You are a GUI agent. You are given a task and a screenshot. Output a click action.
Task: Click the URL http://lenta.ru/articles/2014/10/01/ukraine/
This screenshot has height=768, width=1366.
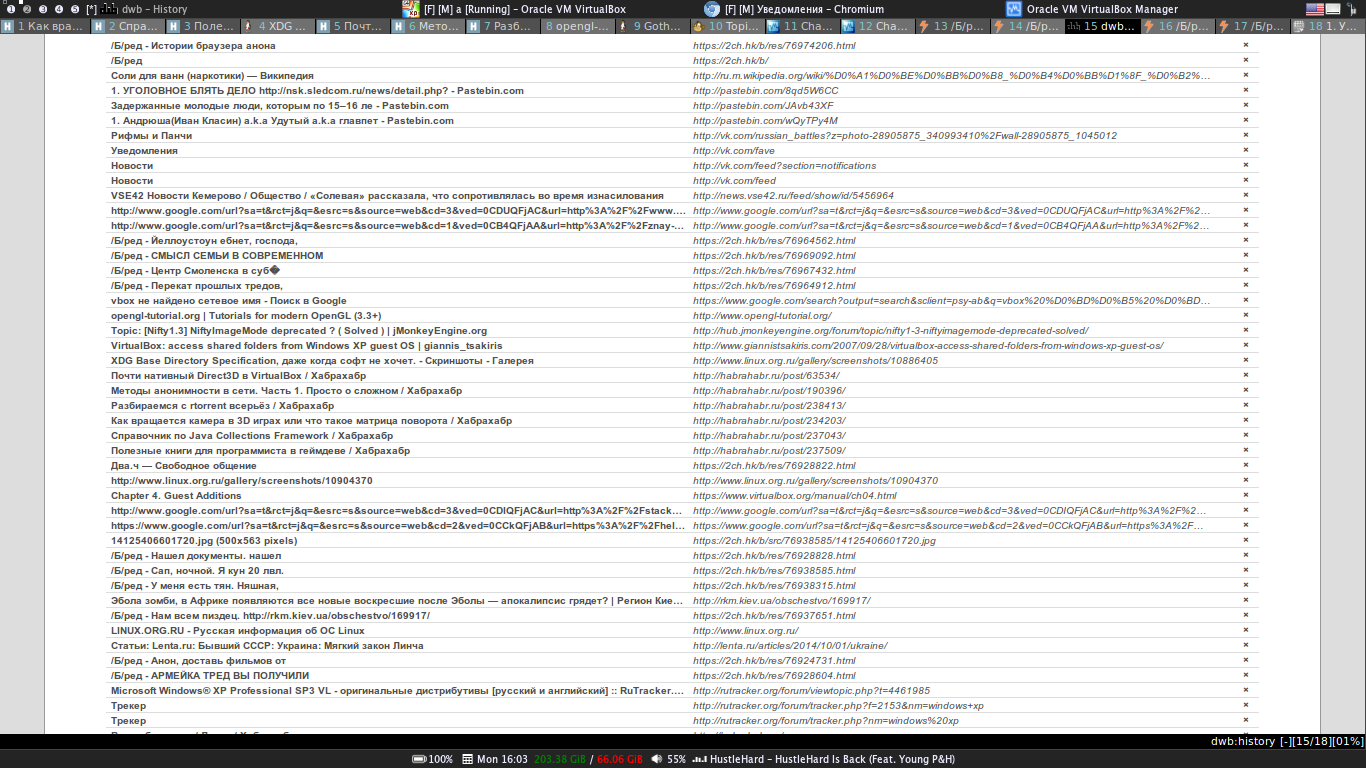click(790, 645)
